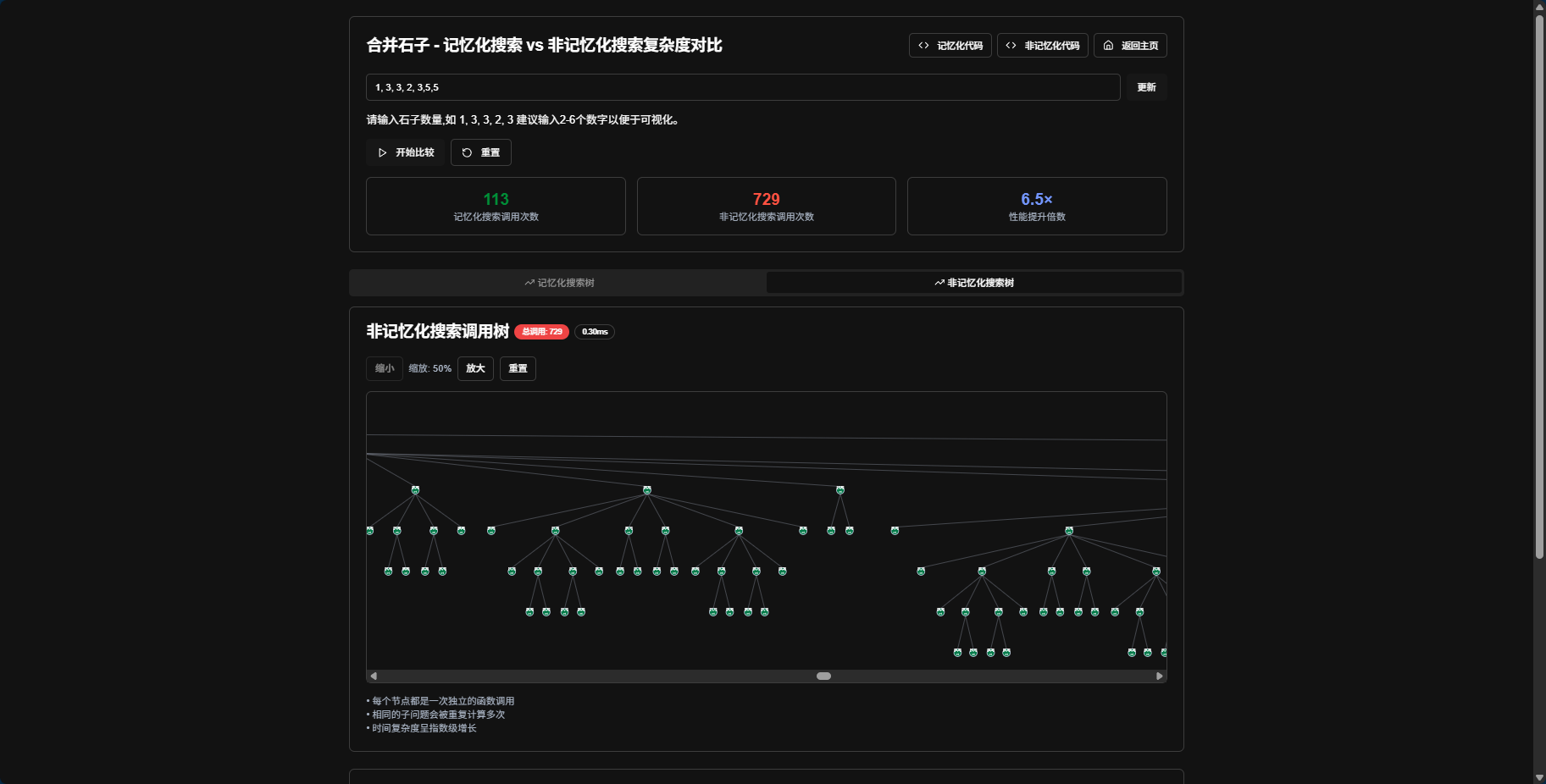Click the tree canvas left scroll arrow
The height and width of the screenshot is (784, 1546).
374,676
